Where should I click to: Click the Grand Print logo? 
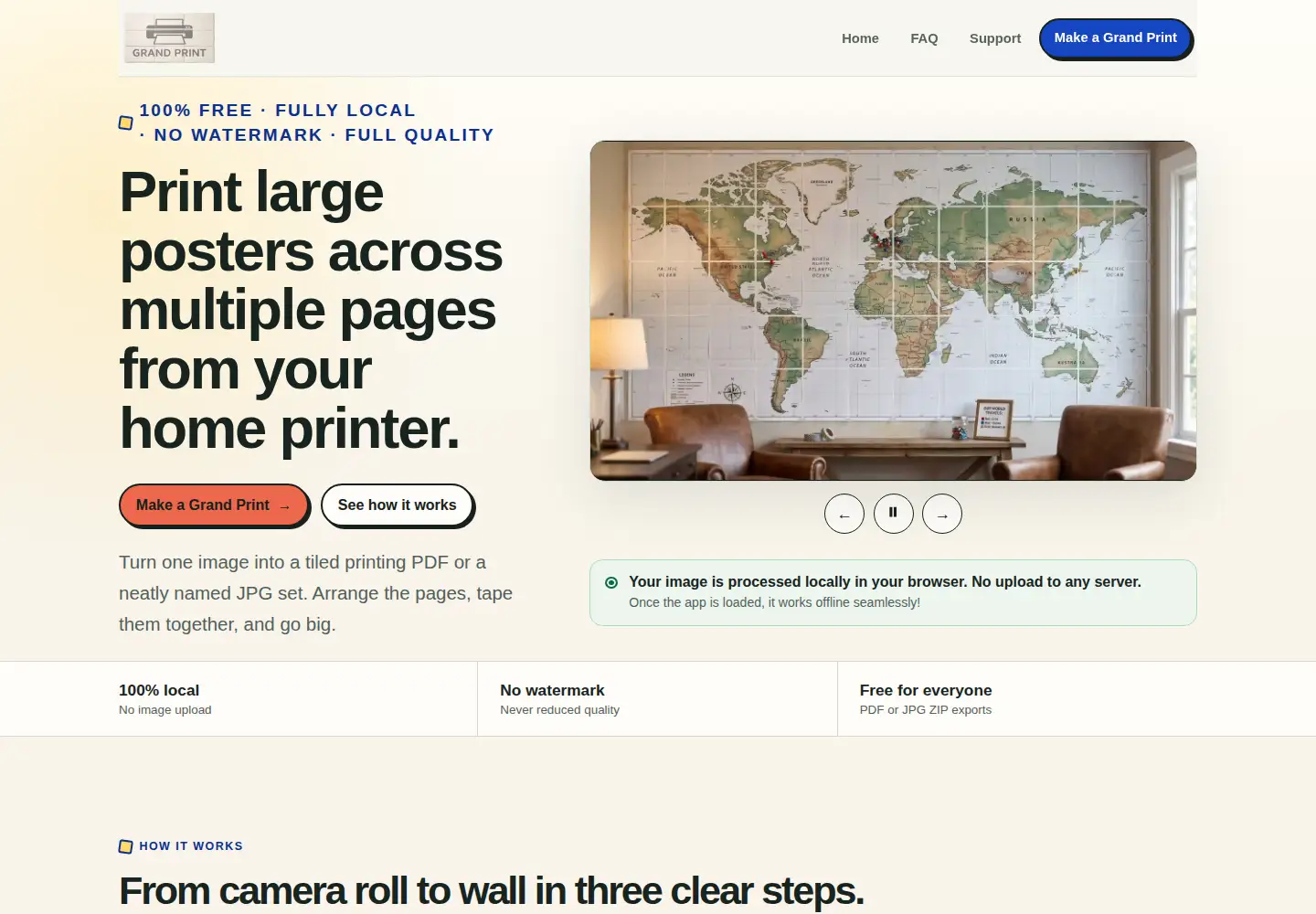tap(169, 37)
